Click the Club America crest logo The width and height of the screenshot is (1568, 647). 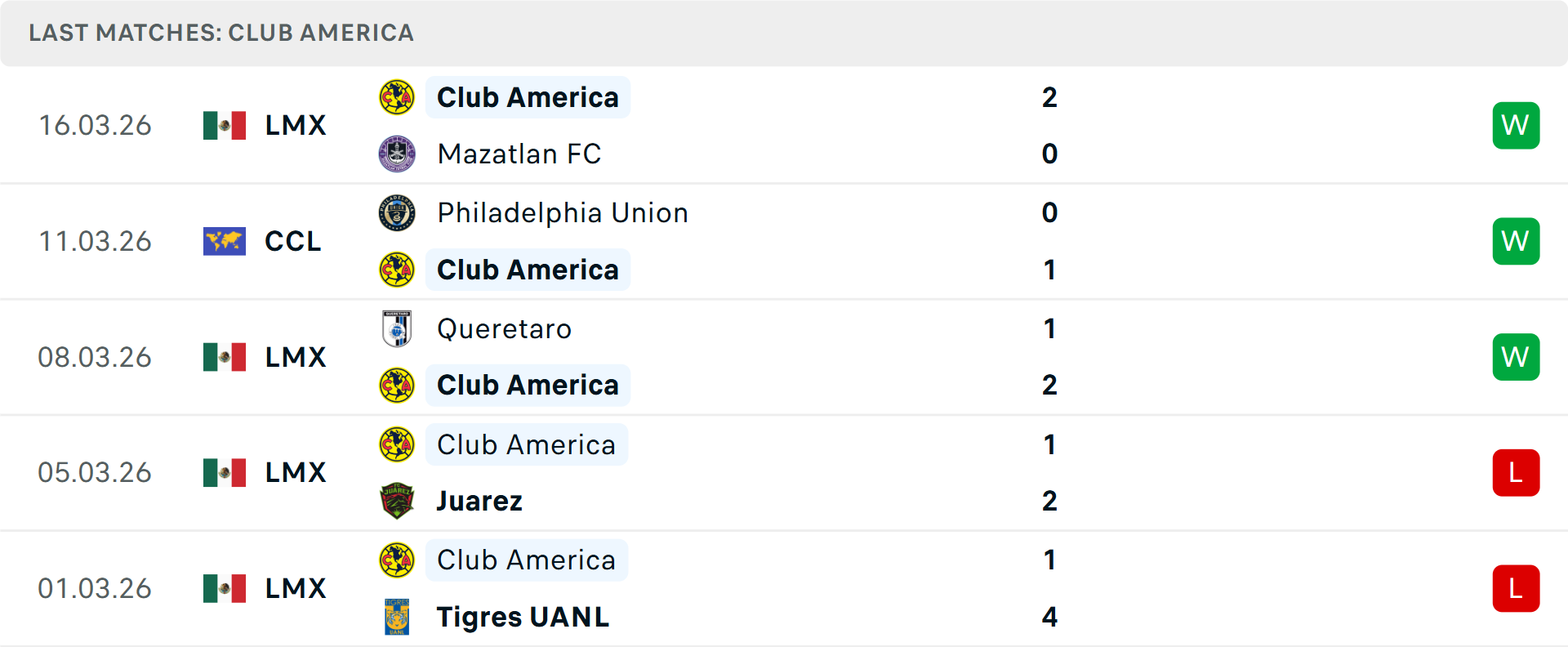[397, 97]
